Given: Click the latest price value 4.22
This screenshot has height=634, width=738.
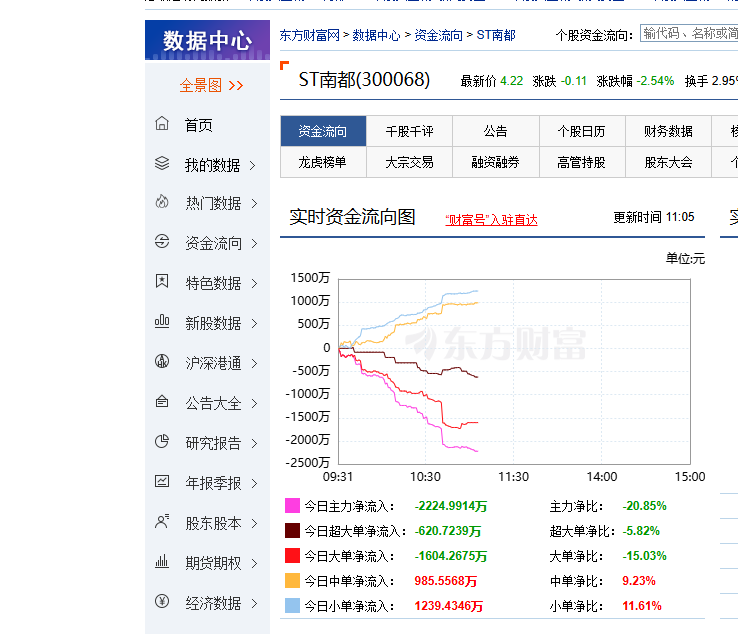Looking at the screenshot, I should tap(512, 81).
